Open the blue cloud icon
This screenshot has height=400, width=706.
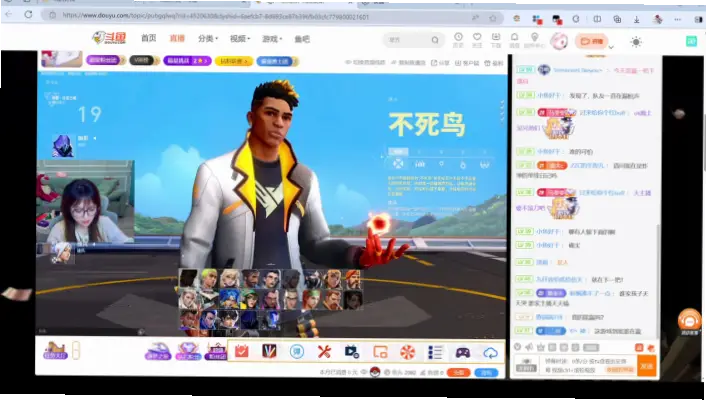(x=490, y=353)
